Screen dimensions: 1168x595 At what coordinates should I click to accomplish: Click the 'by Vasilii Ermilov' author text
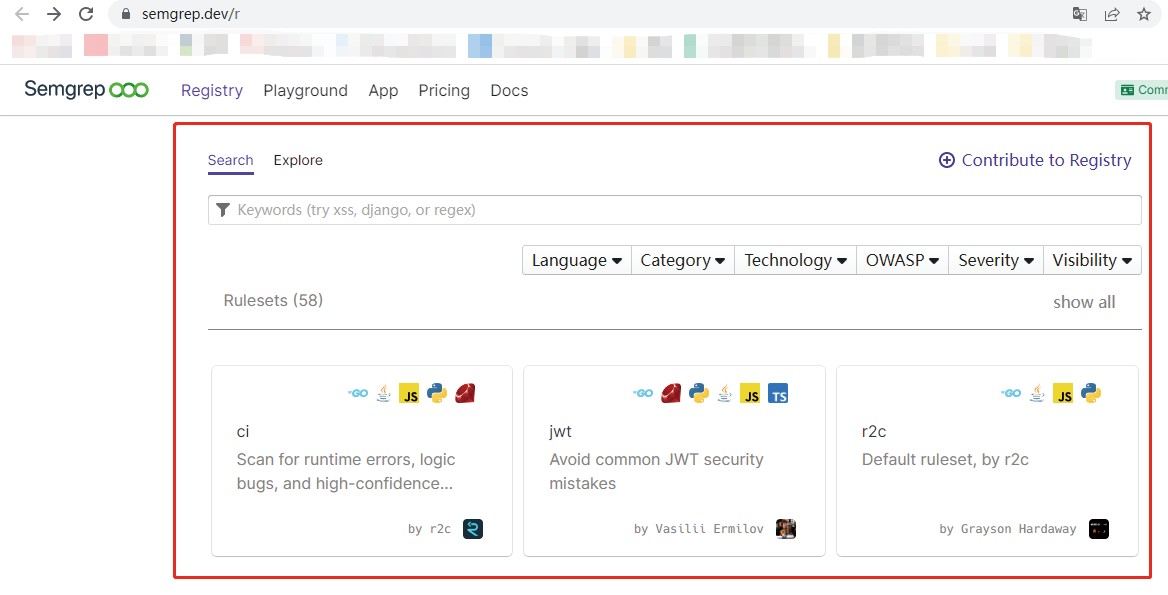(x=699, y=529)
